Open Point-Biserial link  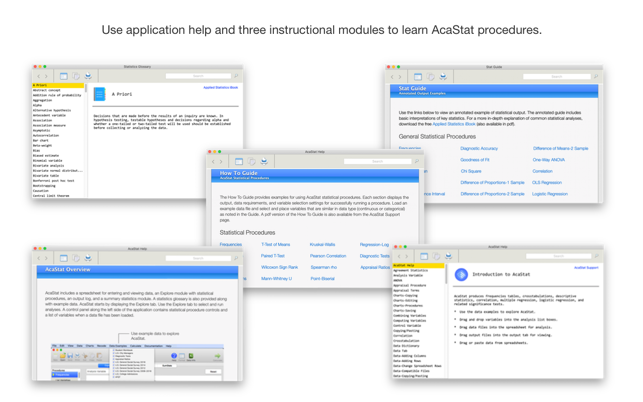pyautogui.click(x=322, y=279)
